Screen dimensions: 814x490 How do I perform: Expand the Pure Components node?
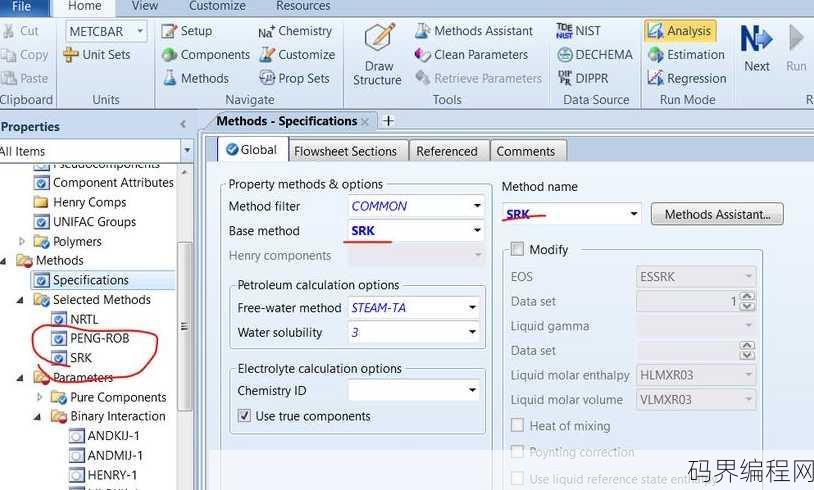point(39,397)
